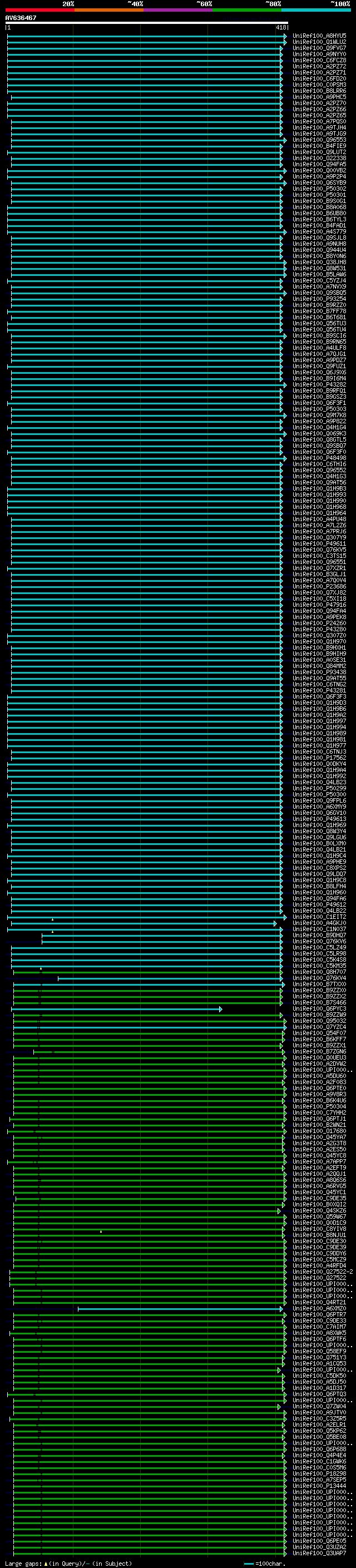Image resolution: width=356 pixels, height=1568 pixels.
Task: Select the UniRef100_Q27522-2 label
Action: pyautogui.click(x=323, y=1272)
